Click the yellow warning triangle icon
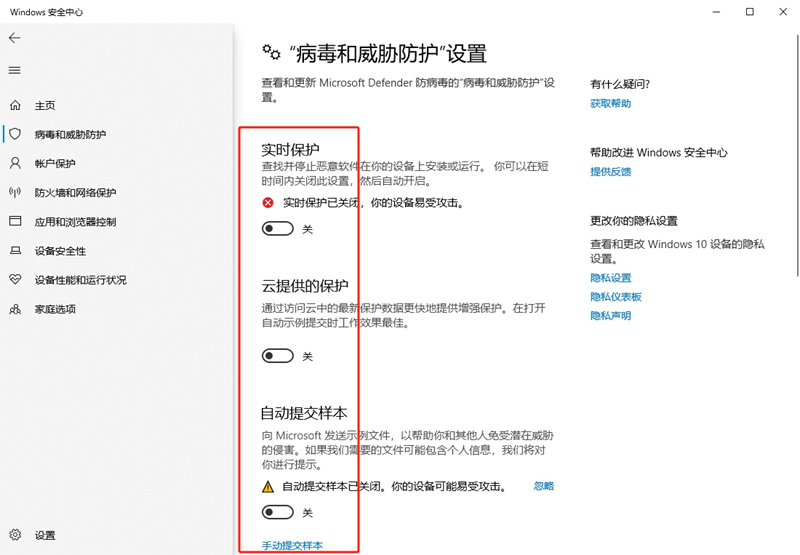This screenshot has width=800, height=555. pyautogui.click(x=268, y=487)
